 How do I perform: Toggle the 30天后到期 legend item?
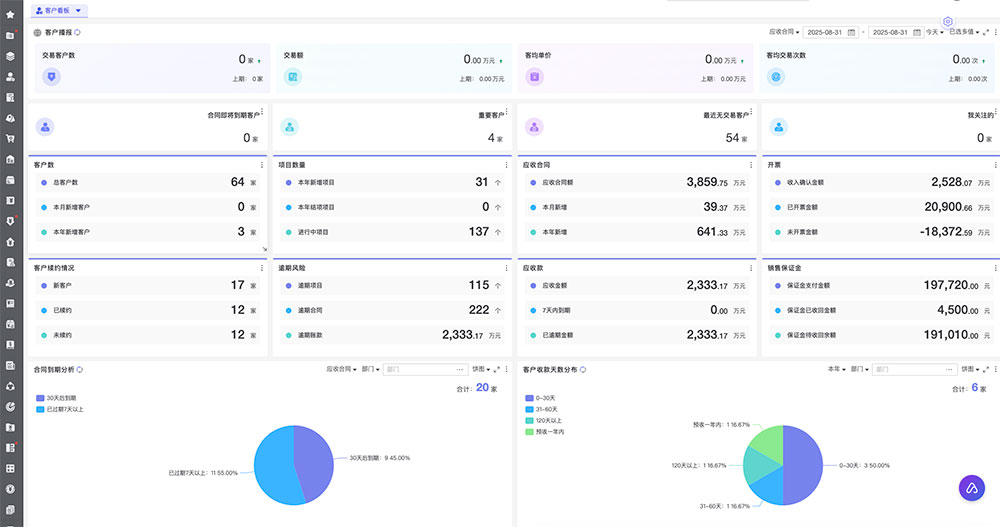click(x=60, y=398)
